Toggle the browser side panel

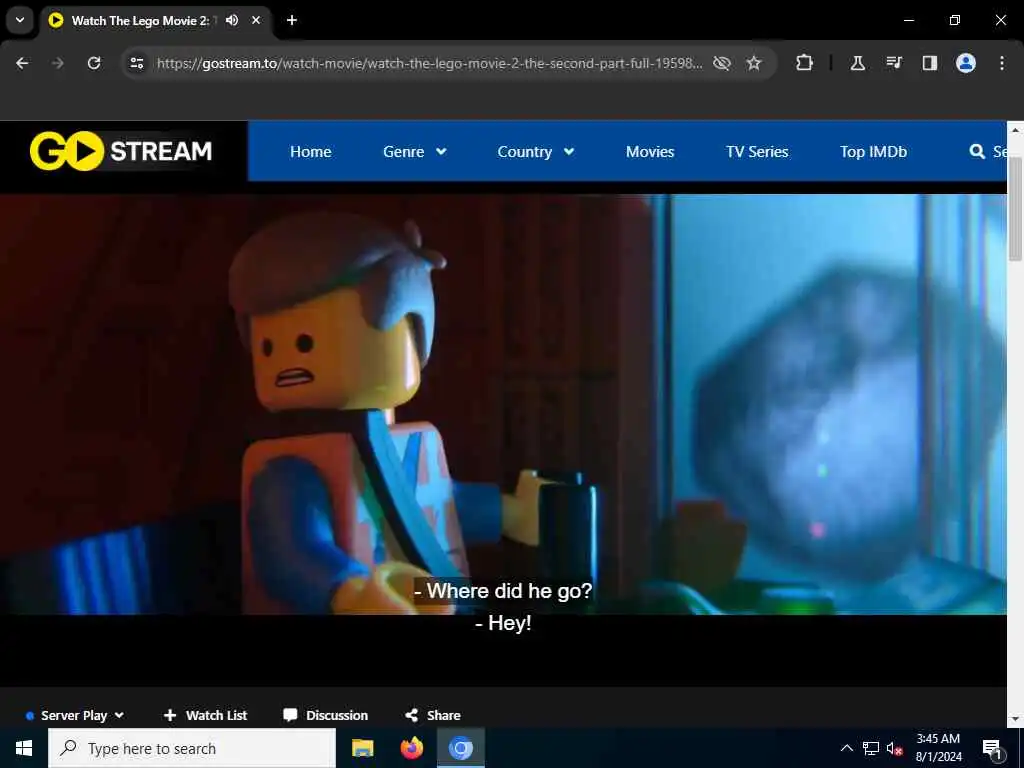930,63
